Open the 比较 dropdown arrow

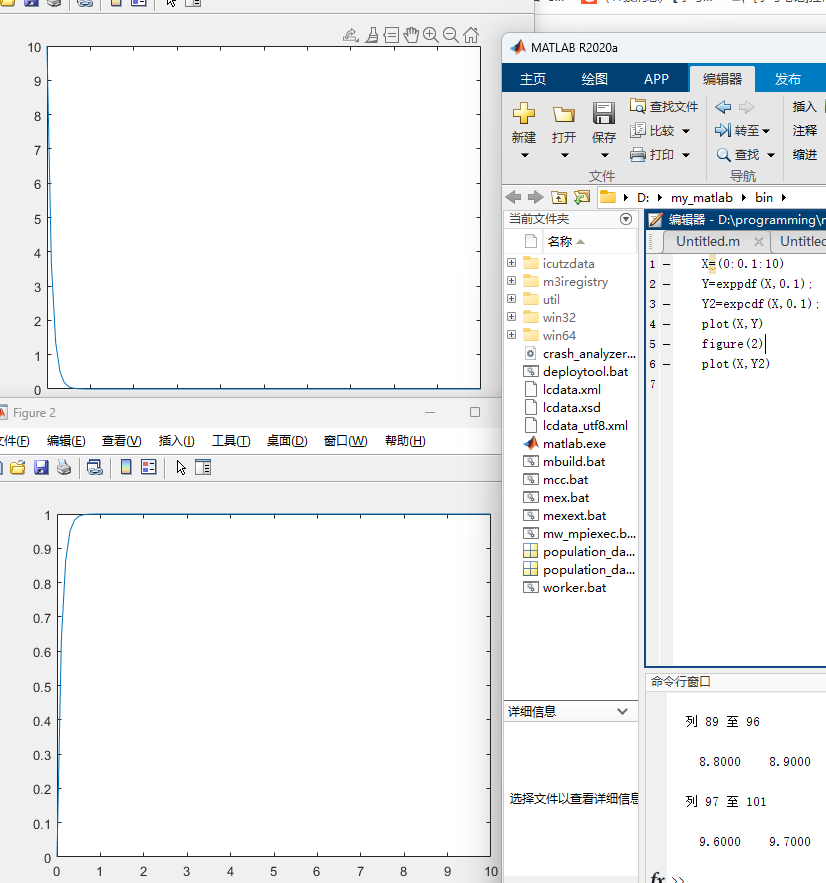(x=686, y=131)
